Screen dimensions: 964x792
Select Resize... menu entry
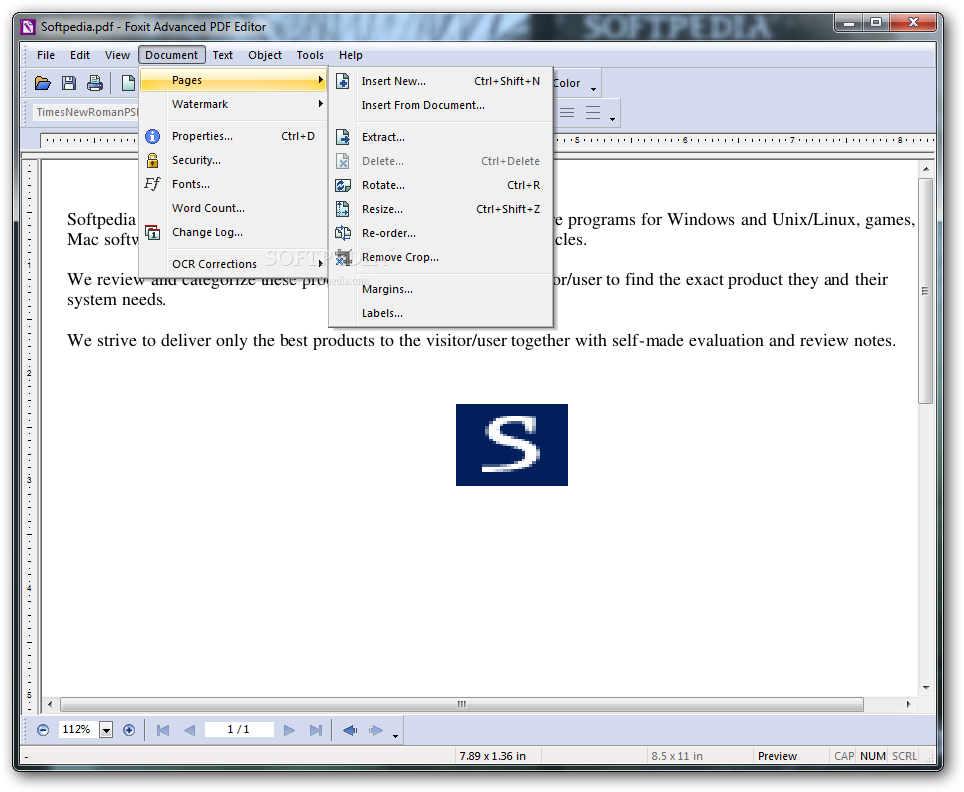click(x=441, y=209)
